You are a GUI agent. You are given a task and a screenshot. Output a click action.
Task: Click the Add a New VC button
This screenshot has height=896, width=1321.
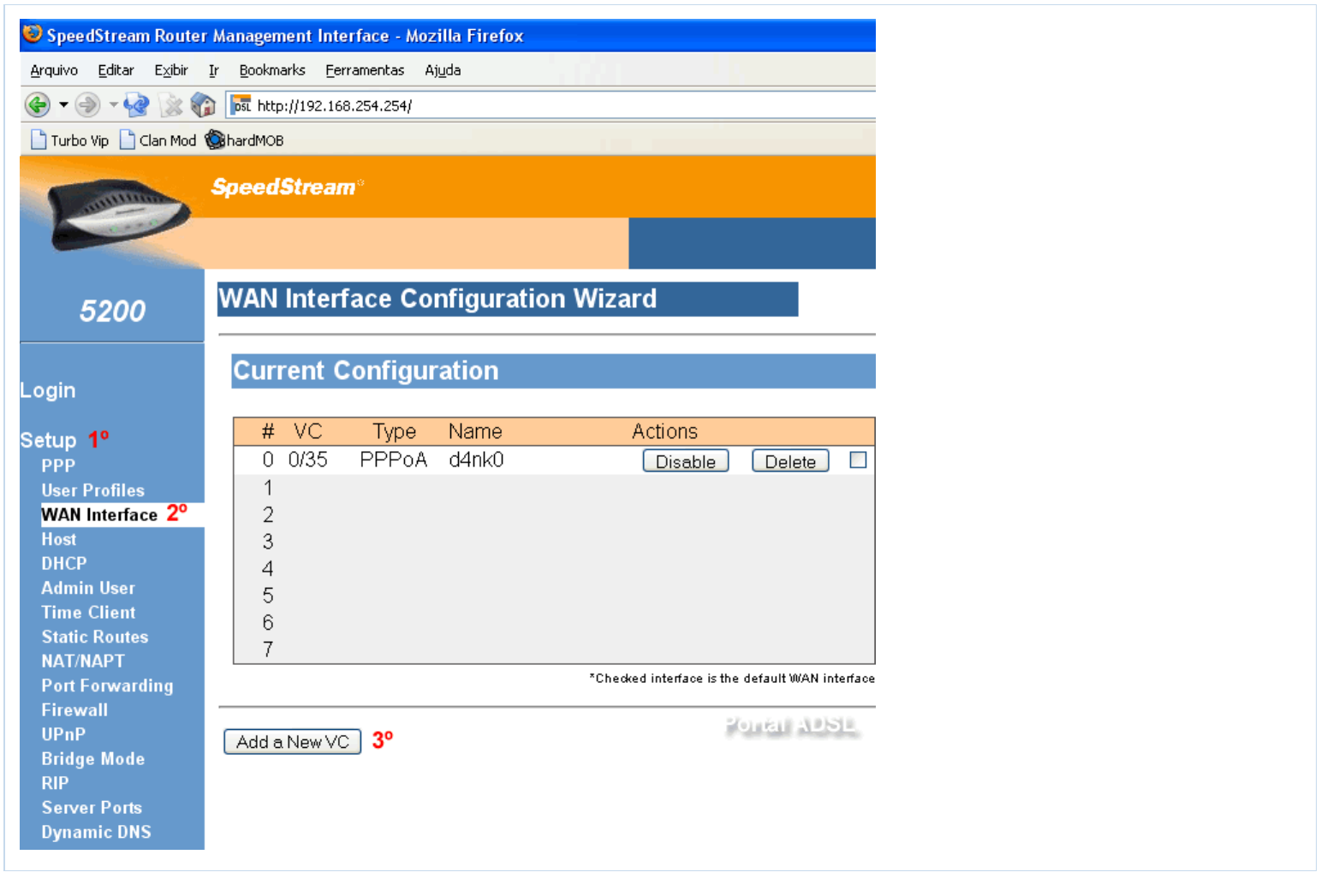click(x=293, y=742)
